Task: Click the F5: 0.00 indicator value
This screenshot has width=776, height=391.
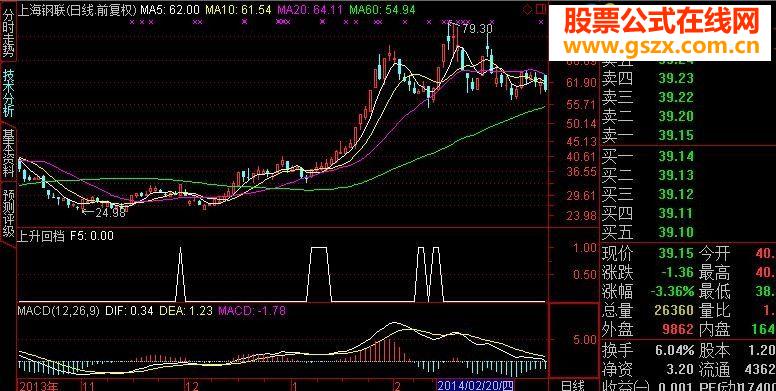Action: (92, 236)
